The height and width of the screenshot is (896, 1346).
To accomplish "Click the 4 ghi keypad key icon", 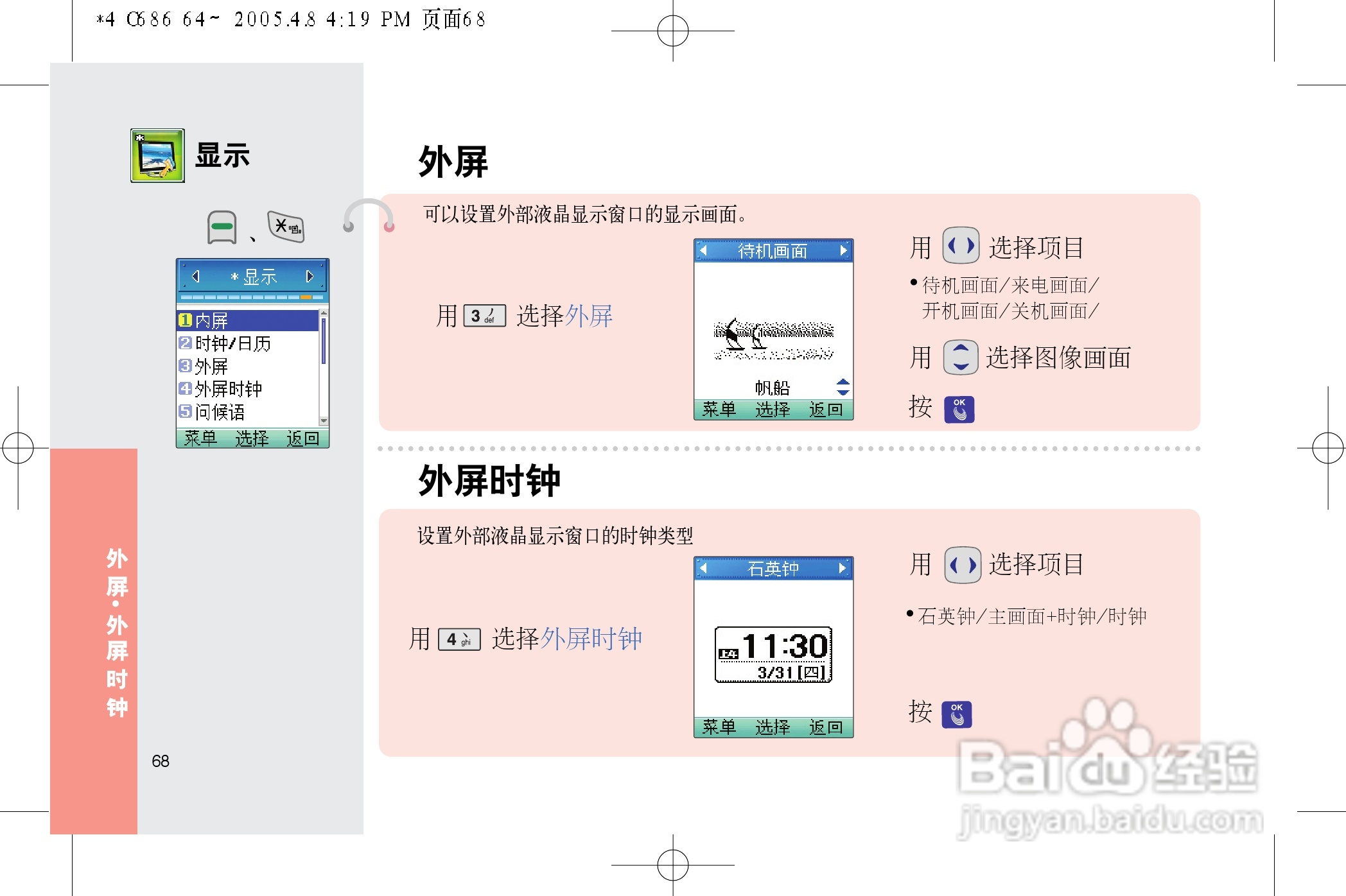I will click(459, 639).
